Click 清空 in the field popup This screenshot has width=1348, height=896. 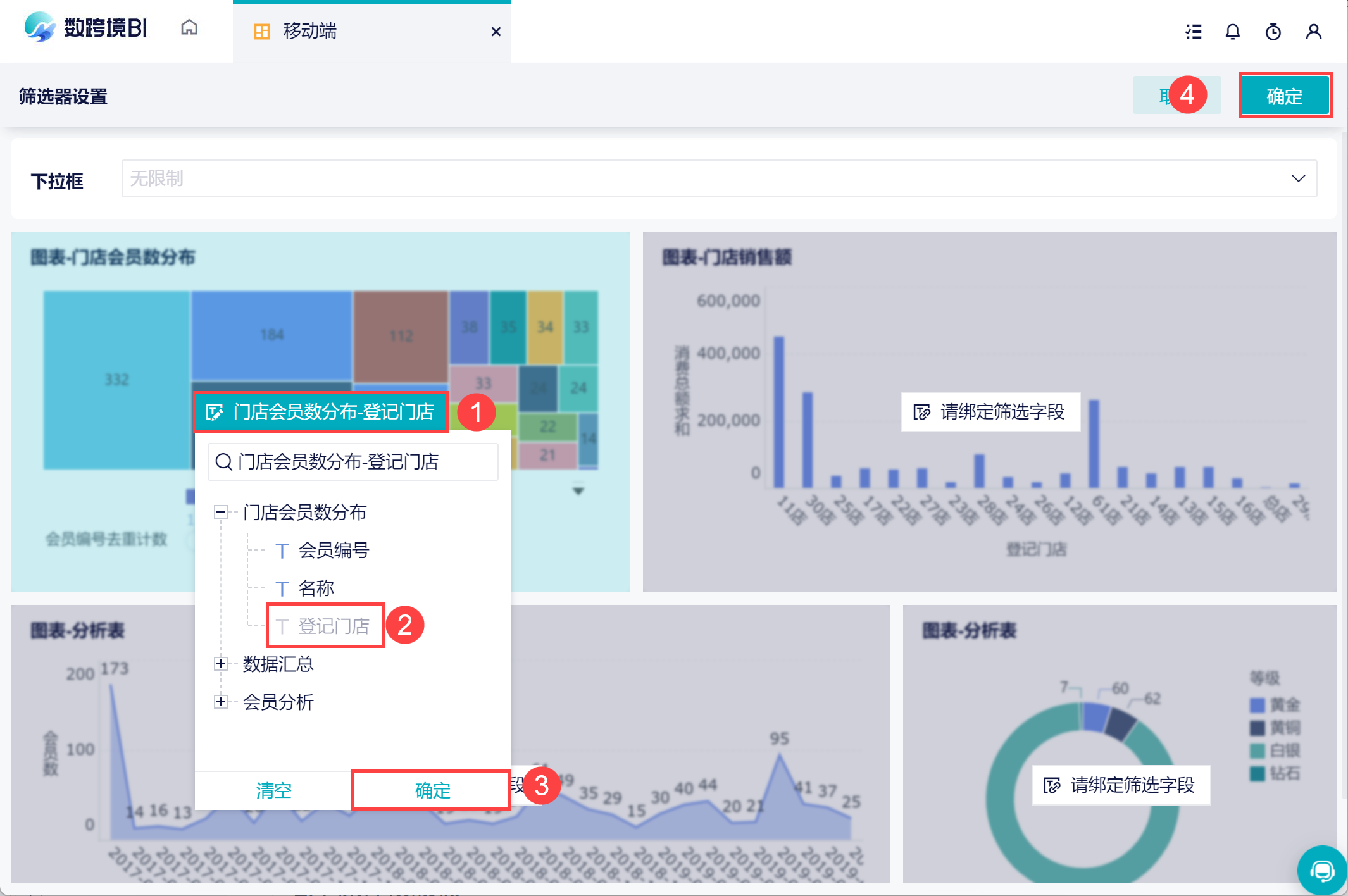coord(273,790)
